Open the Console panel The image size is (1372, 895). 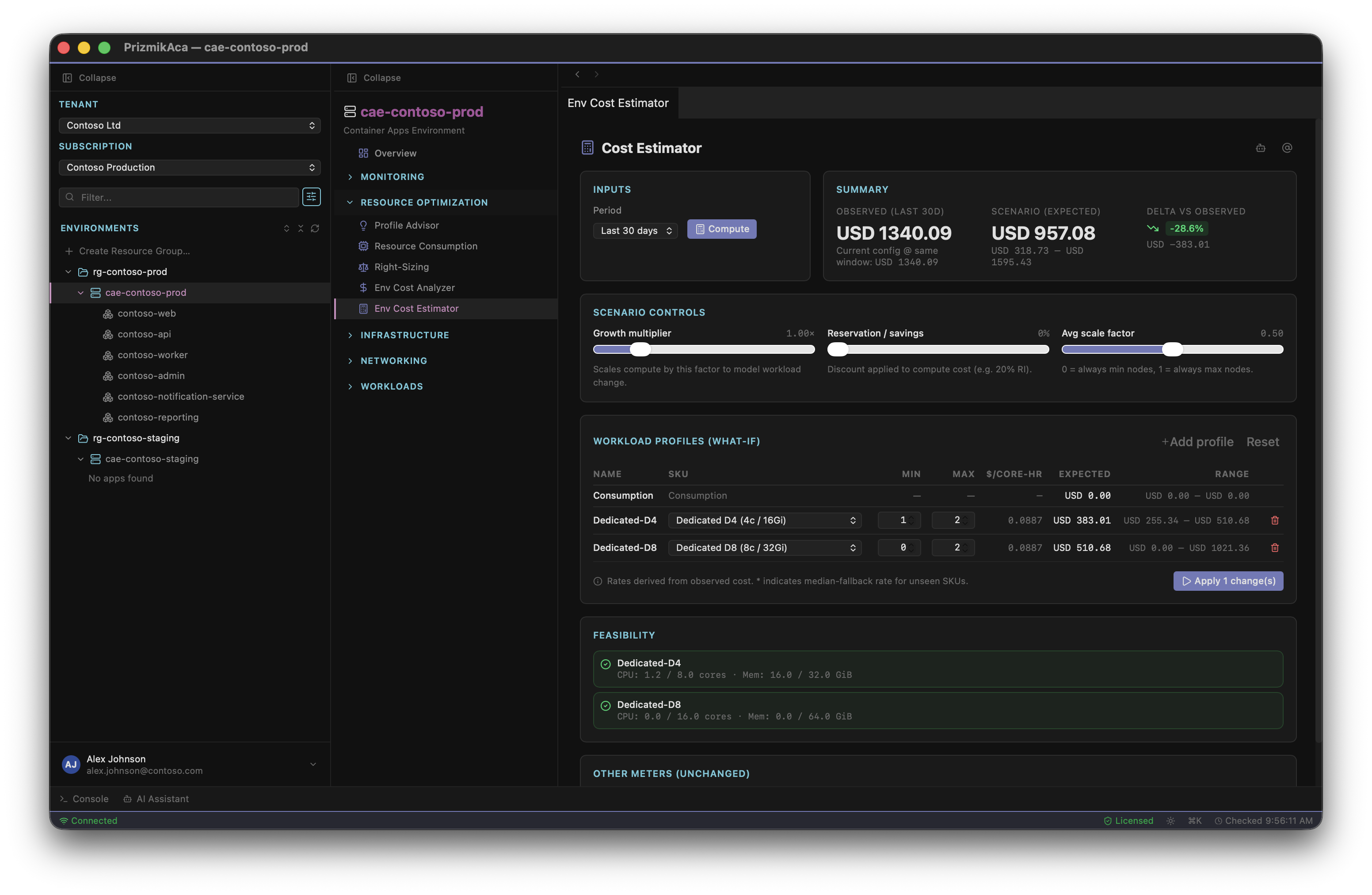(84, 799)
